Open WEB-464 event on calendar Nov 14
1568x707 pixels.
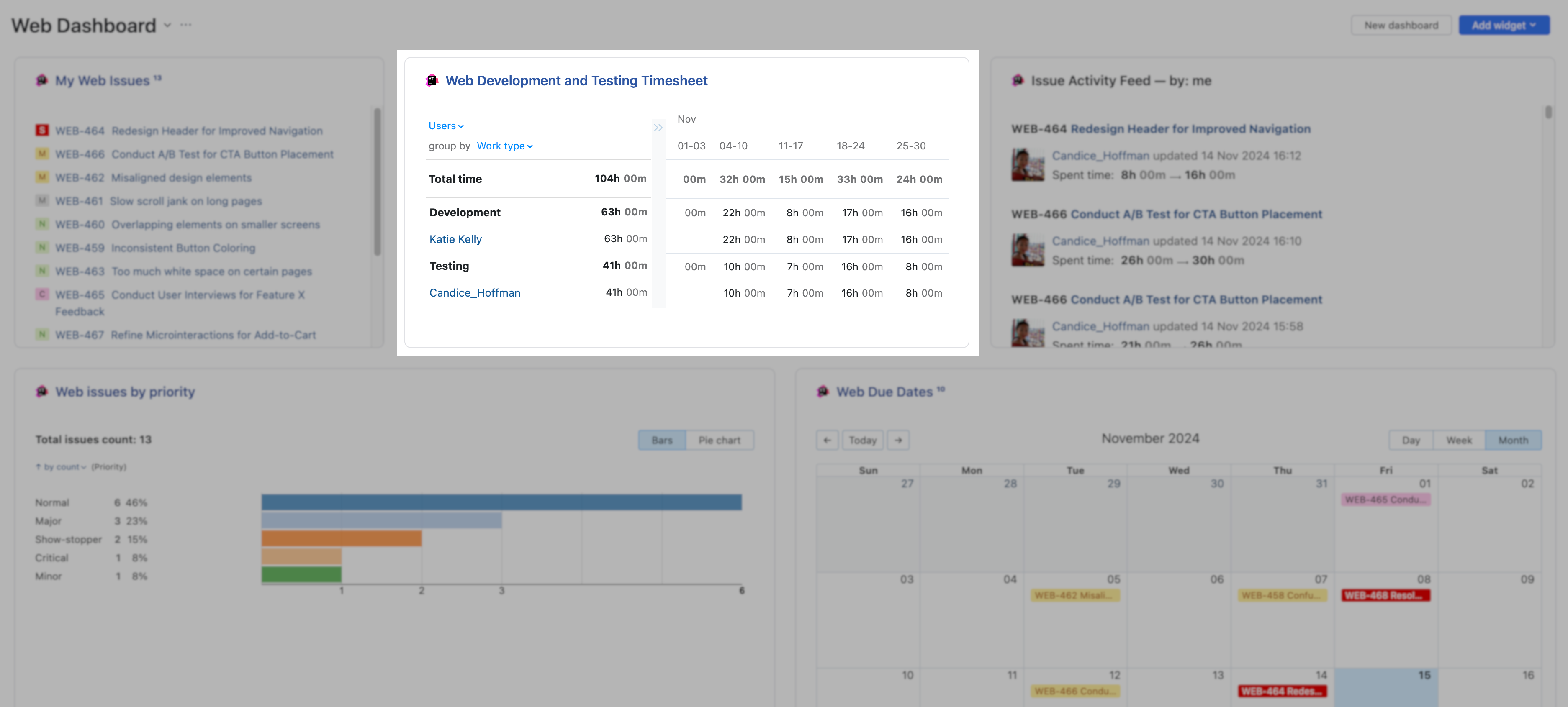[x=1282, y=691]
